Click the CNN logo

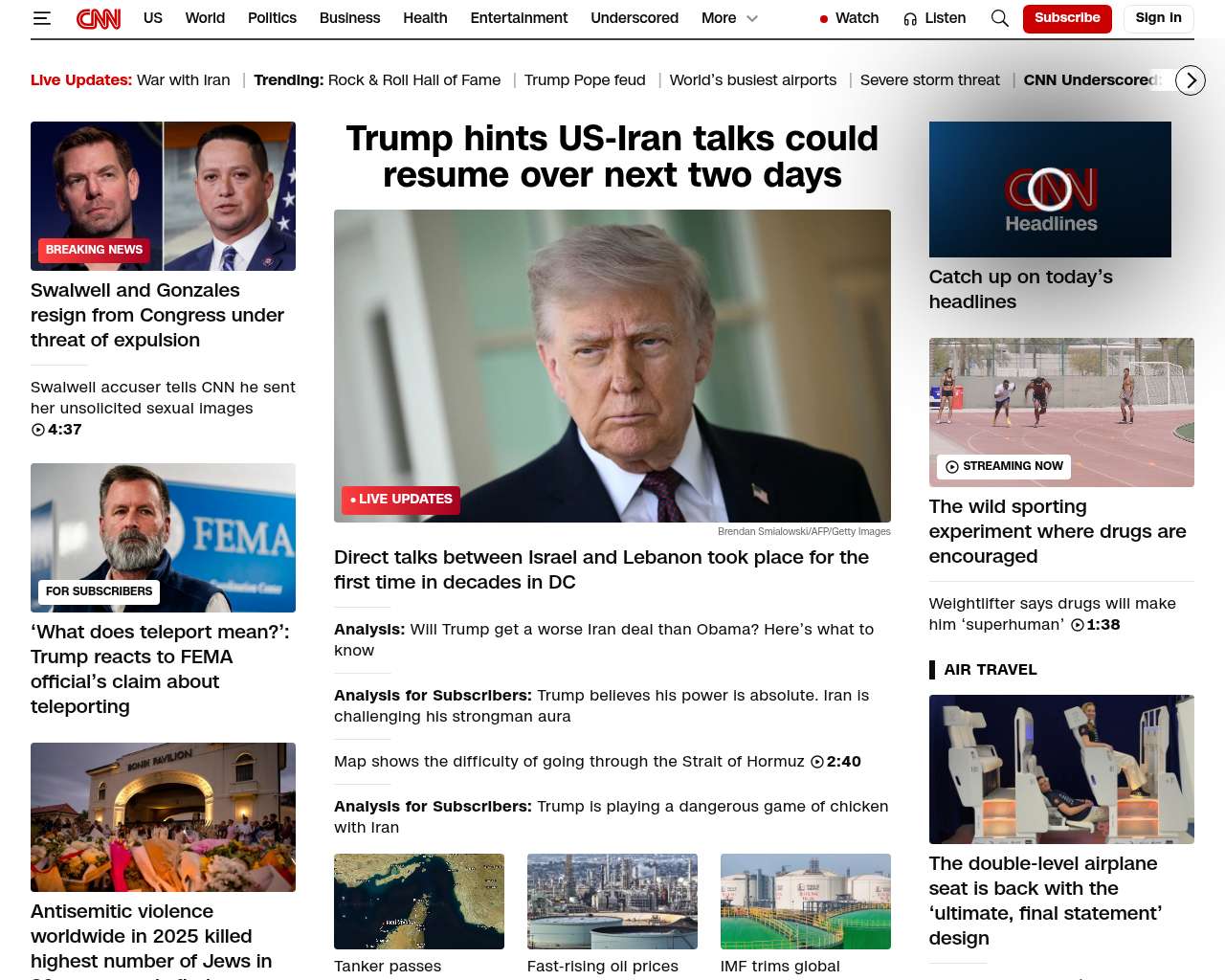click(99, 18)
